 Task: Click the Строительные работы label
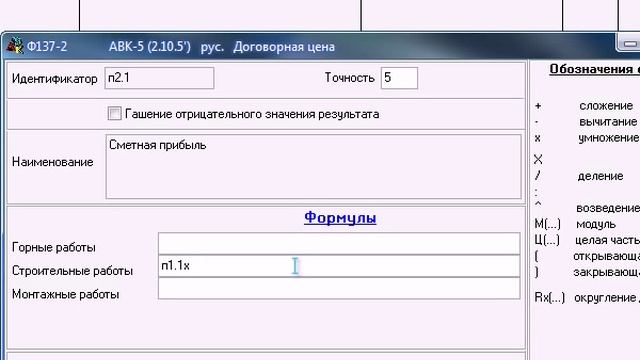pos(72,271)
